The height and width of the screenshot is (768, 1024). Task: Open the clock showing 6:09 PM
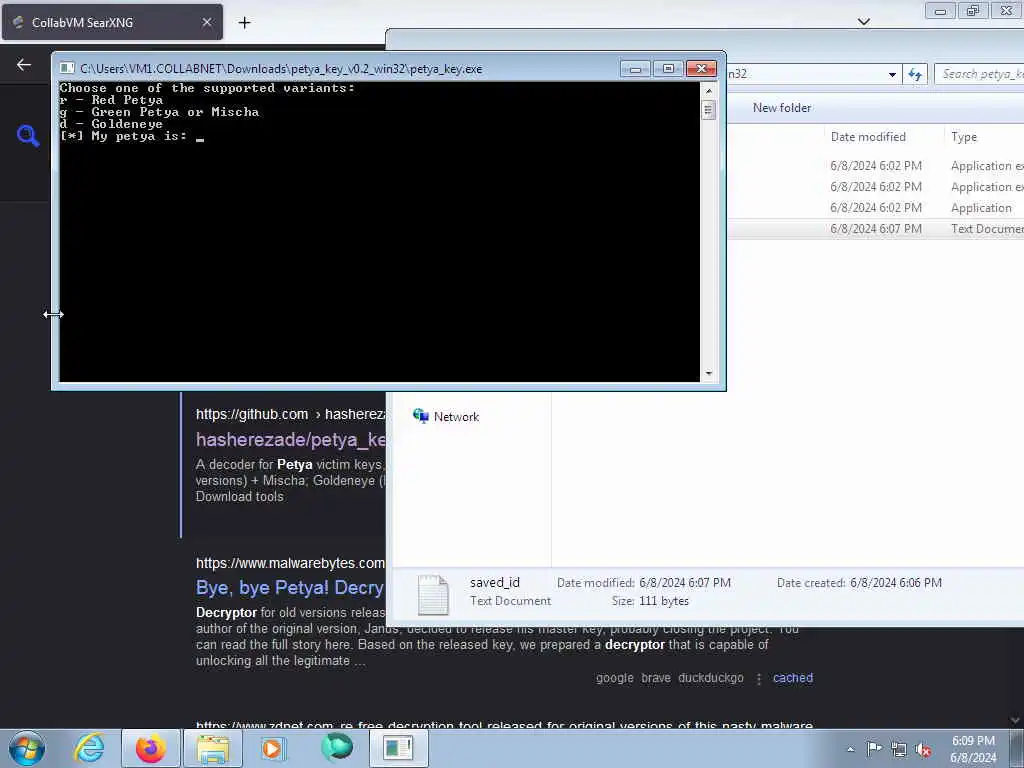click(973, 748)
